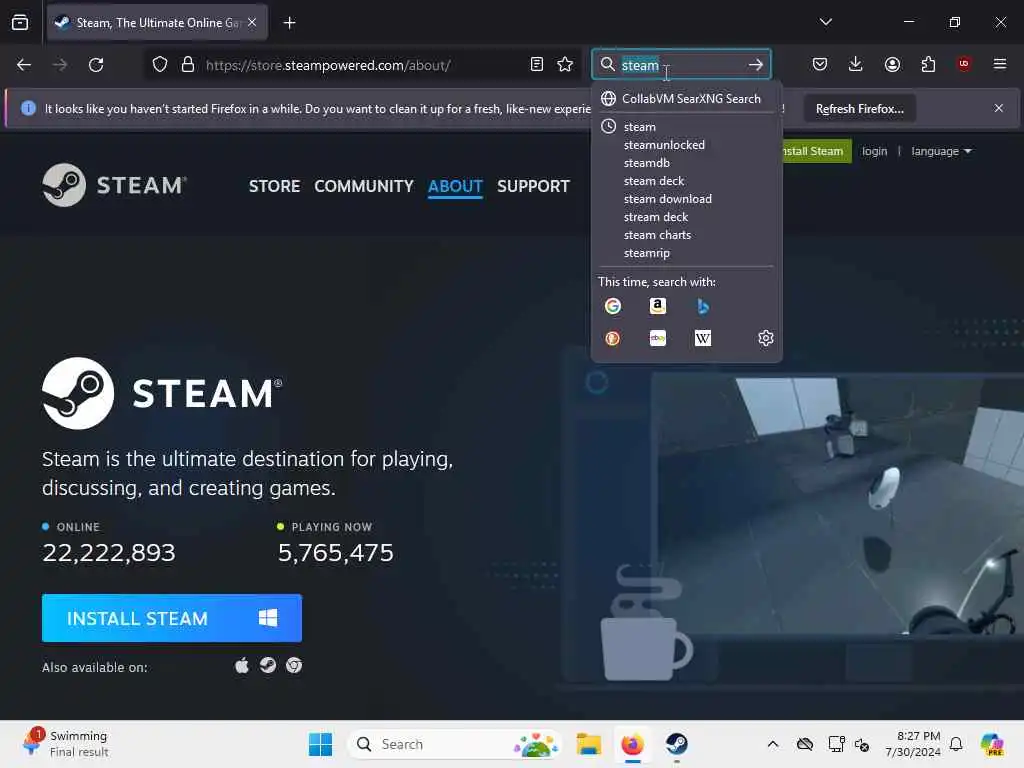Search this time with Bing
1024x768 pixels.
703,306
